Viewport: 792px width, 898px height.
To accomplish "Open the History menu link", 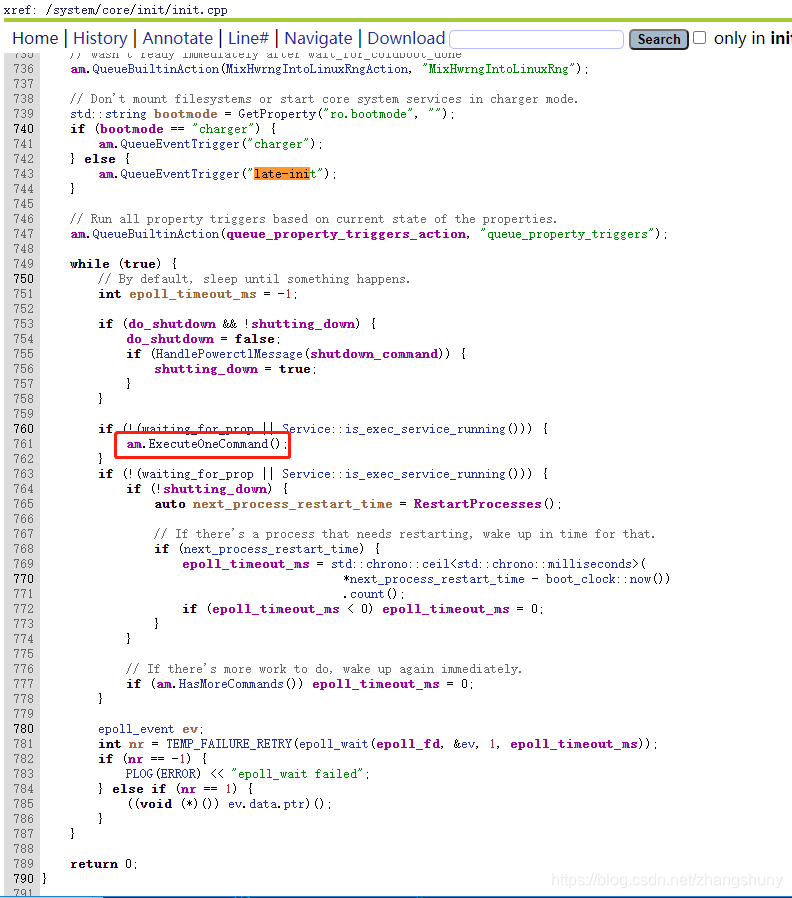I will [100, 38].
